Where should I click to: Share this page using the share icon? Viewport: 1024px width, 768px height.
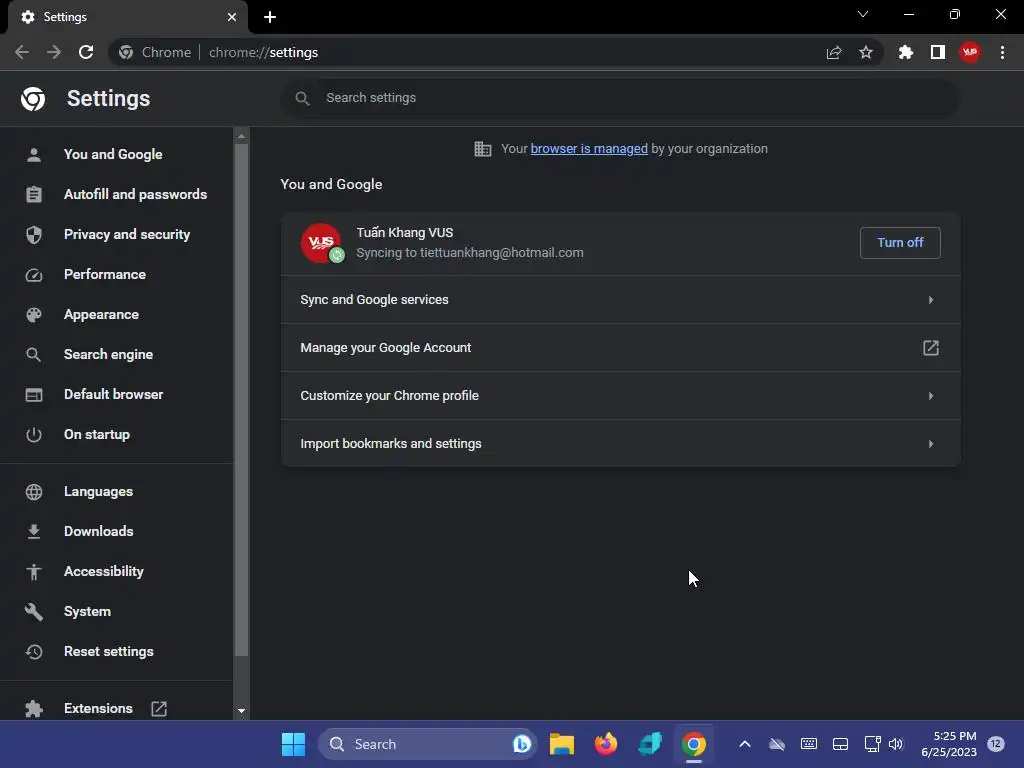834,52
